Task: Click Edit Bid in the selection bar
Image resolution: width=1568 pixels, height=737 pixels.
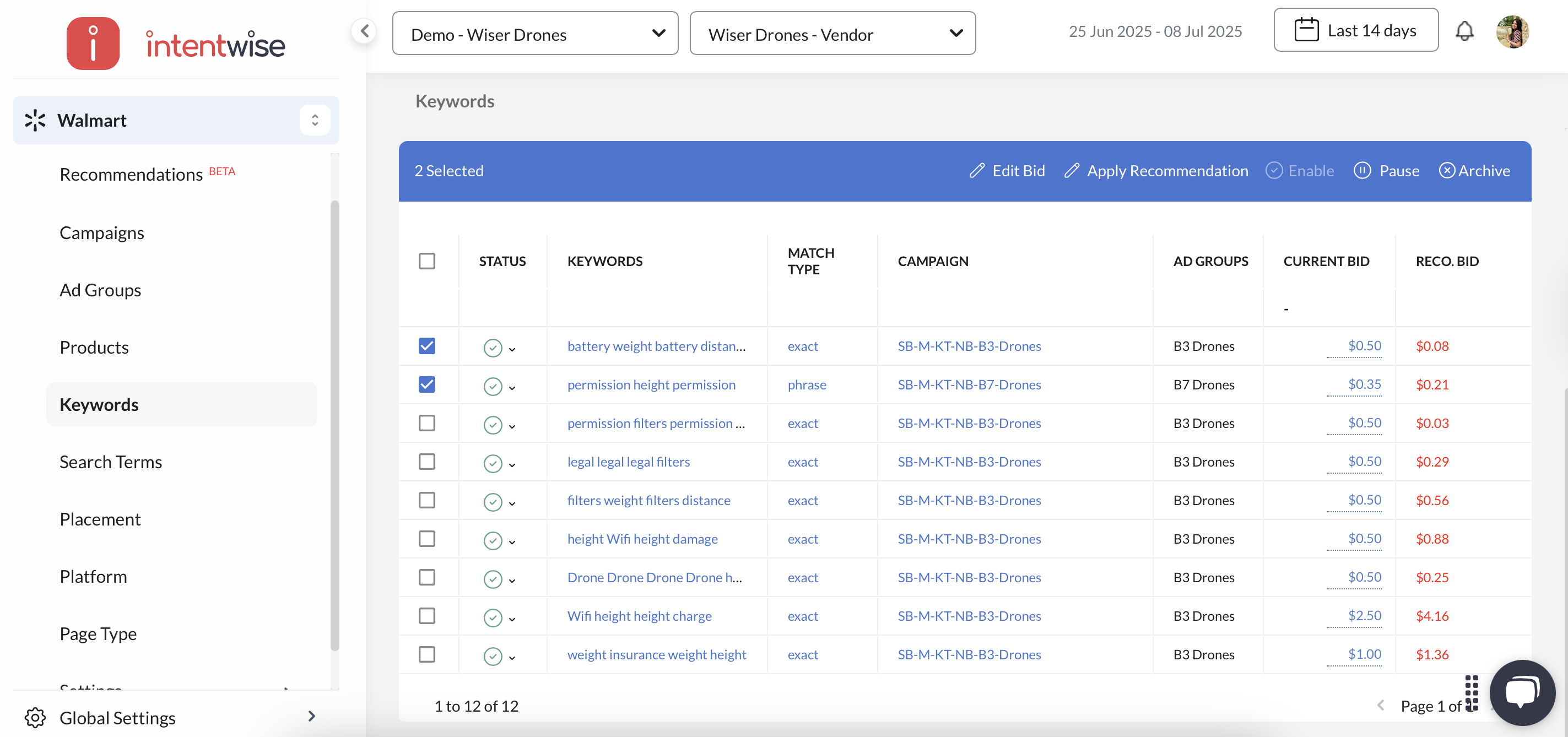Action: [1007, 170]
